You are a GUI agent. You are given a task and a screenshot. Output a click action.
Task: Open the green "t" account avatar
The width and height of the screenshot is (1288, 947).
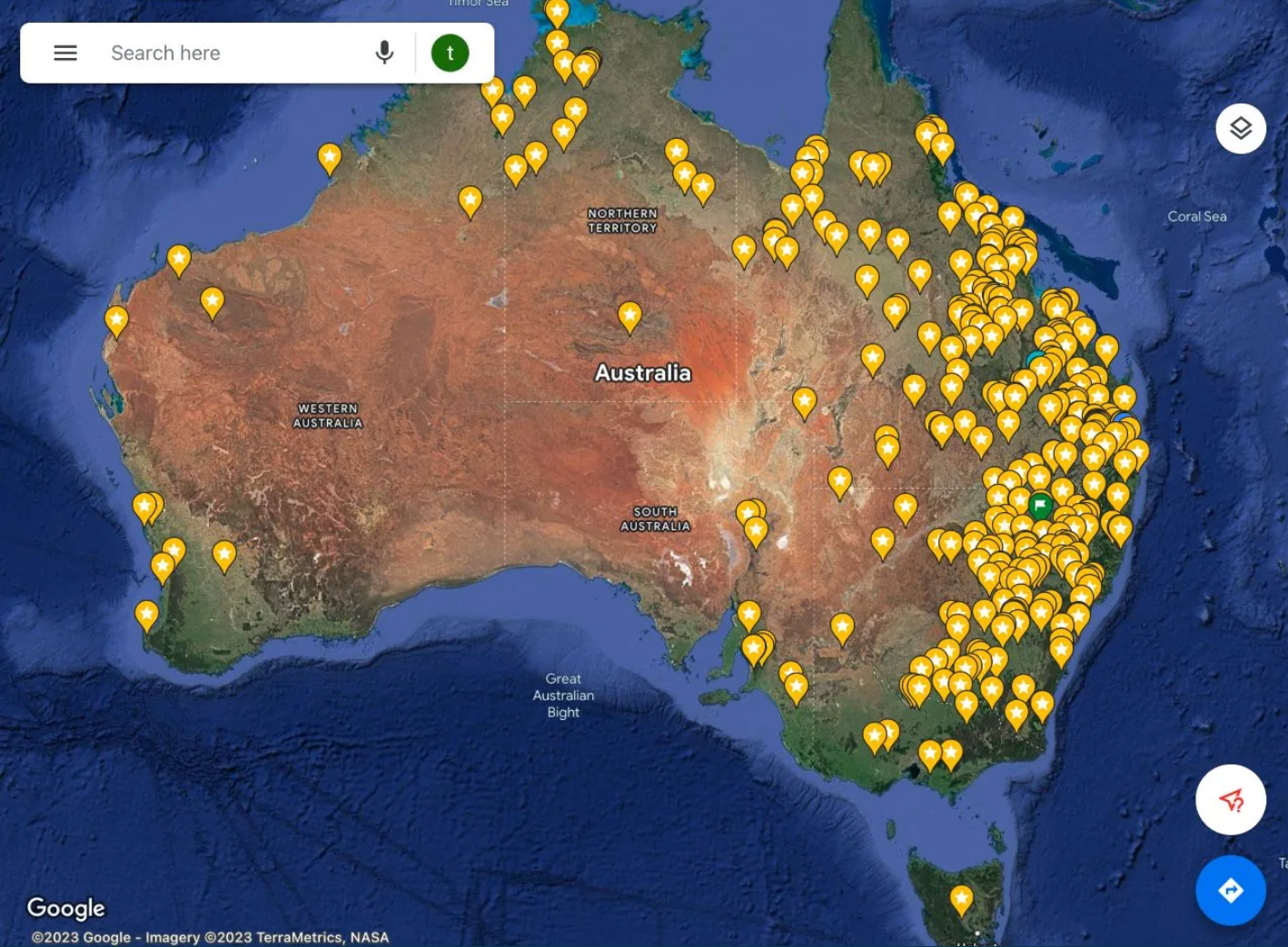coord(450,53)
